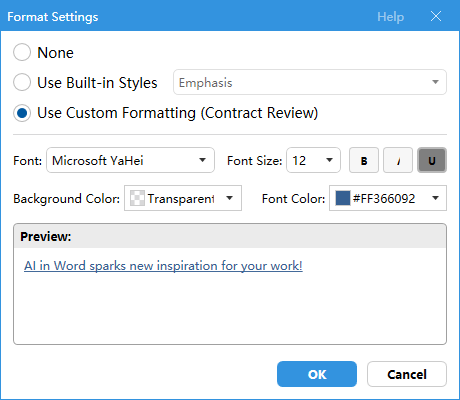Click the Help link in title bar

390,17
